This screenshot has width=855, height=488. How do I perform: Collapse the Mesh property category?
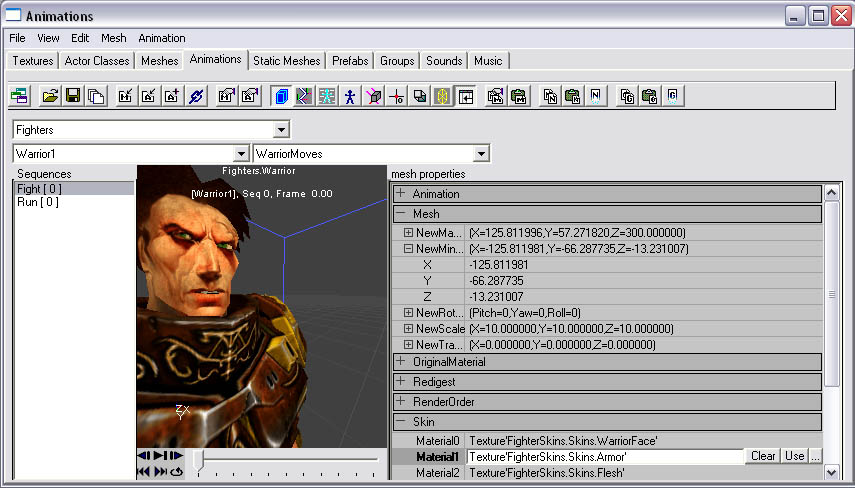click(401, 213)
